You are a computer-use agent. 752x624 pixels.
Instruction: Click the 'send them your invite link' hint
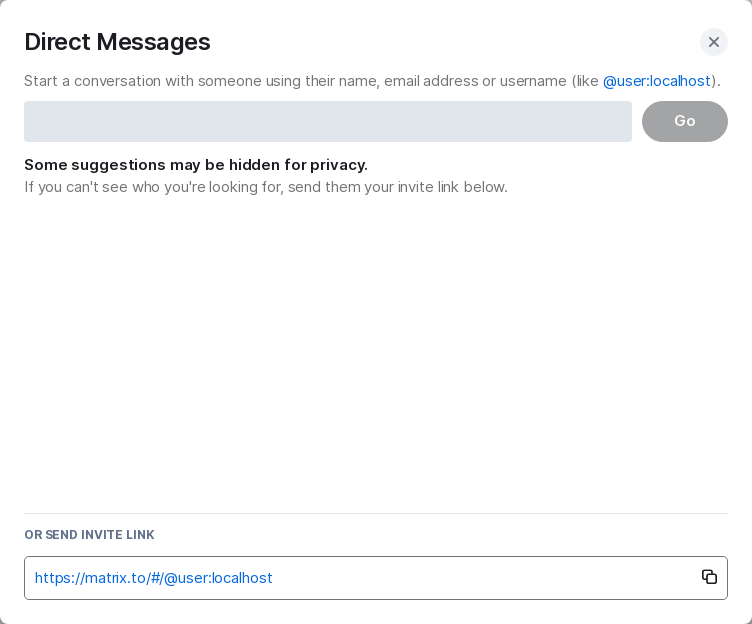(266, 187)
